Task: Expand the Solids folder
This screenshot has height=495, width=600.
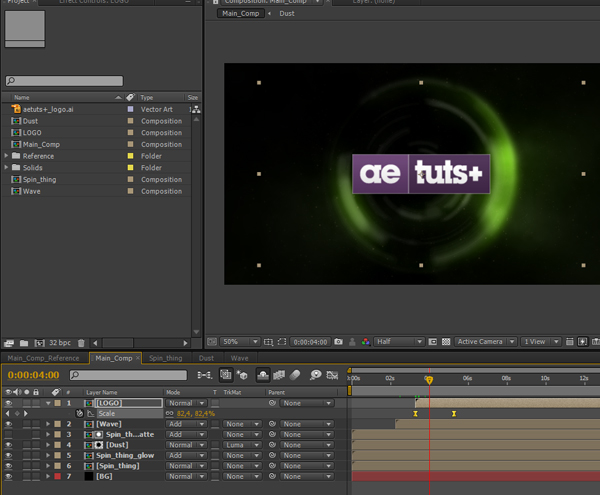Action: point(6,168)
